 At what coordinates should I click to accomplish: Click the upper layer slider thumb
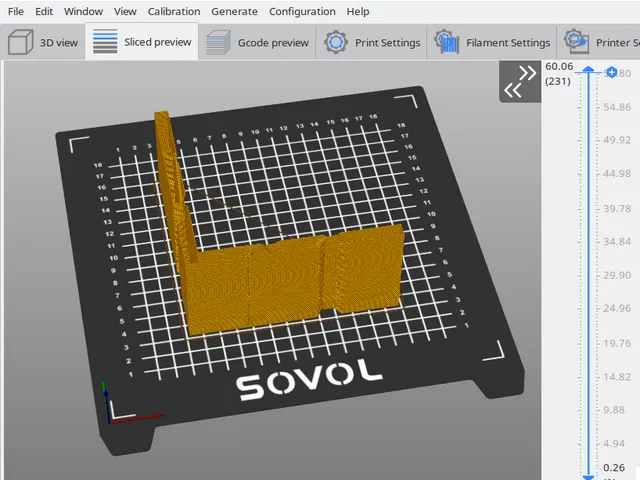588,69
